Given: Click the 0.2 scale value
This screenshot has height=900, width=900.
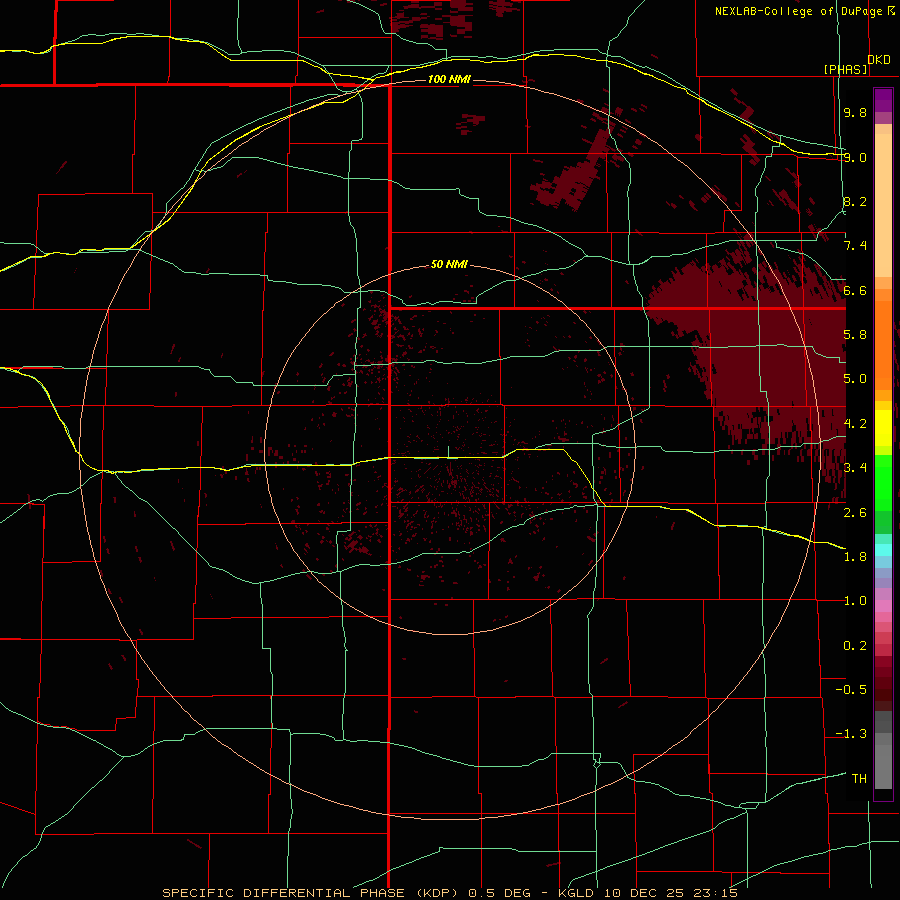Looking at the screenshot, I should (x=855, y=646).
